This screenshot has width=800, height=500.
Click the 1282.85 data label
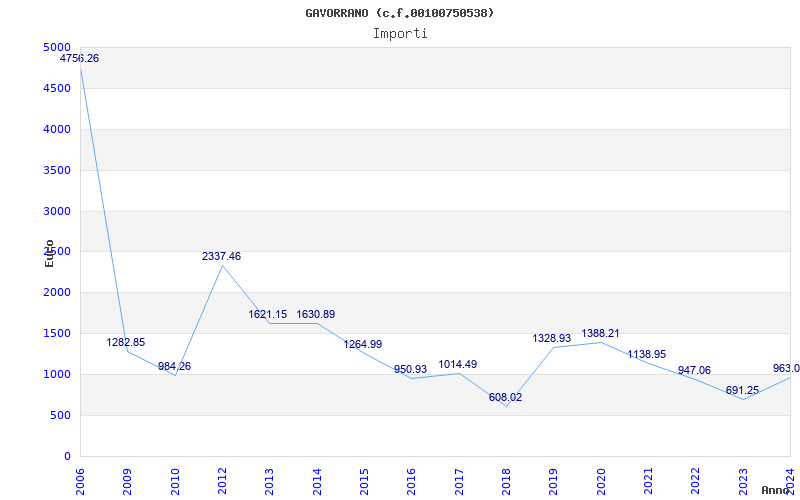click(126, 342)
